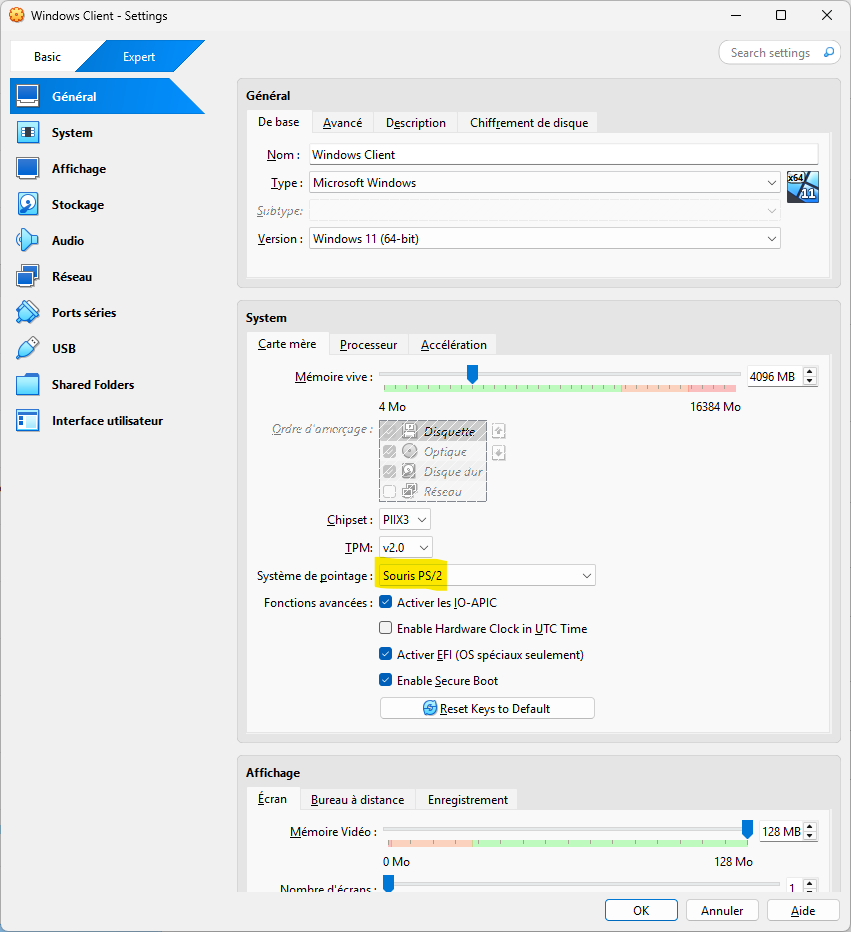The height and width of the screenshot is (932, 851).
Task: Decrease Mémoire vive with spinner down arrow
Action: click(x=809, y=380)
